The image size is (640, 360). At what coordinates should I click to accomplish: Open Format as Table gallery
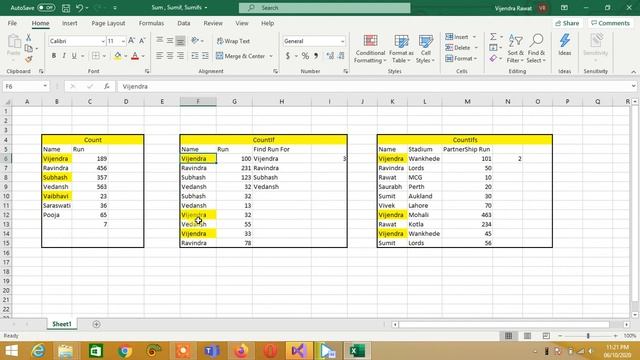tap(401, 49)
